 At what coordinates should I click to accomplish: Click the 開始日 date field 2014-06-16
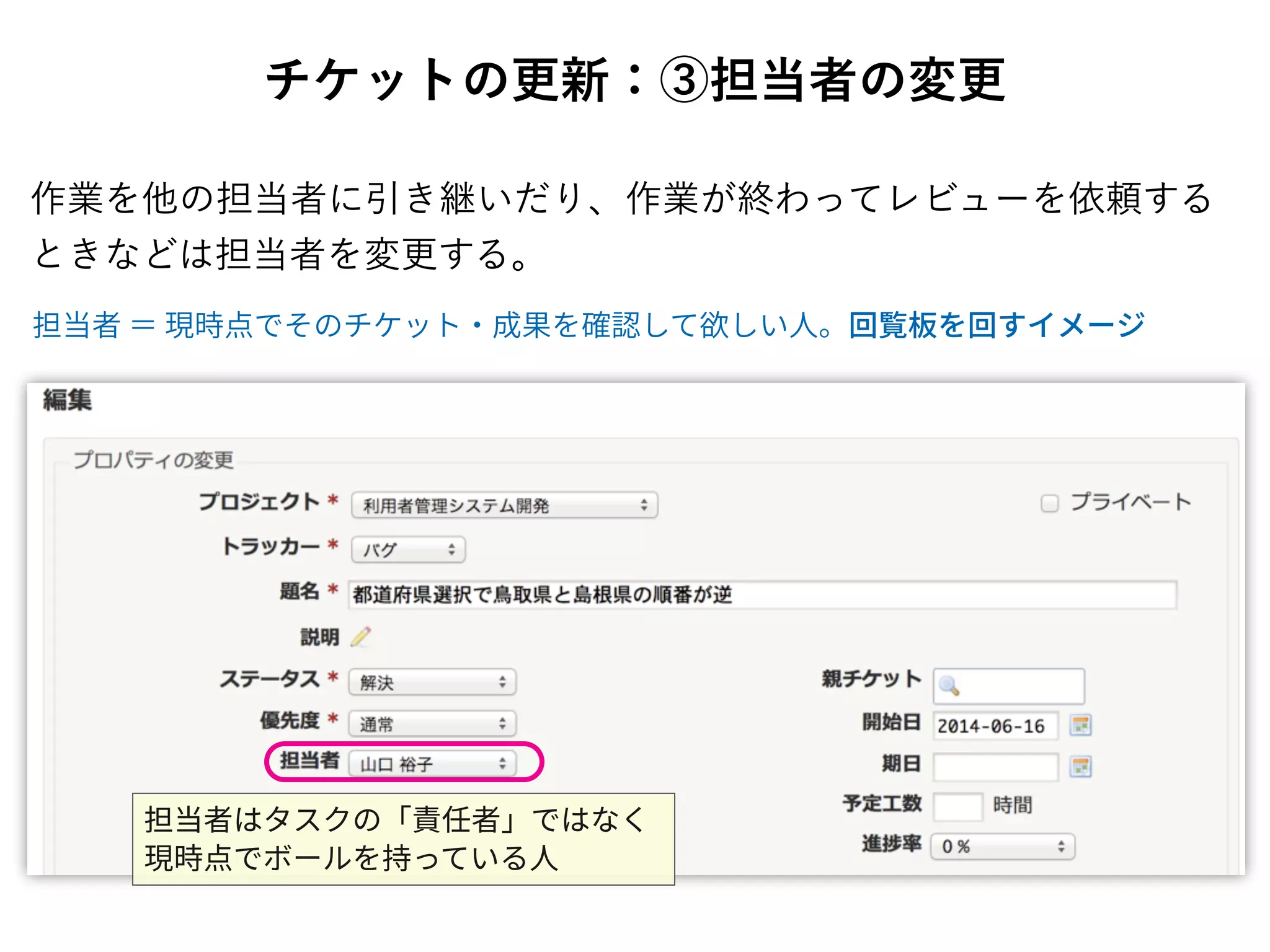coord(995,726)
